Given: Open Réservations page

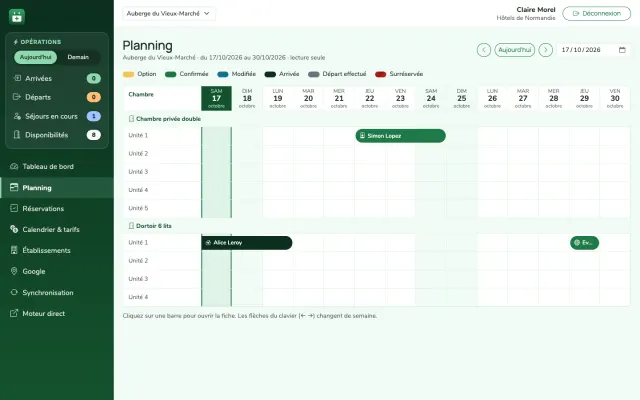Looking at the screenshot, I should (x=57, y=208).
